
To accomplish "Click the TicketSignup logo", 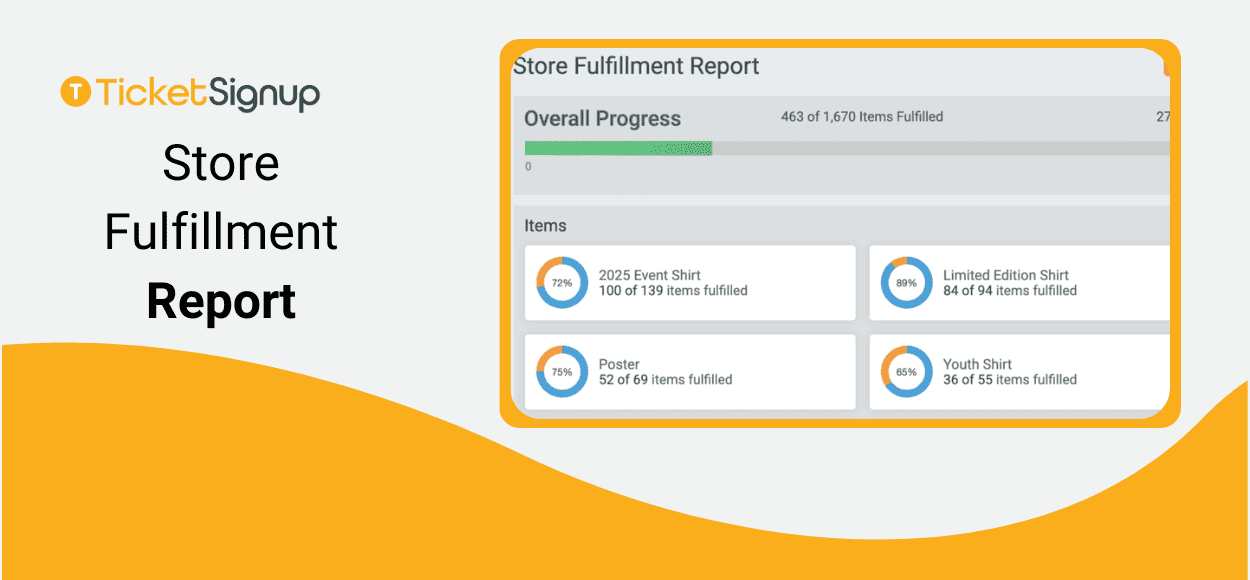I will [x=190, y=93].
